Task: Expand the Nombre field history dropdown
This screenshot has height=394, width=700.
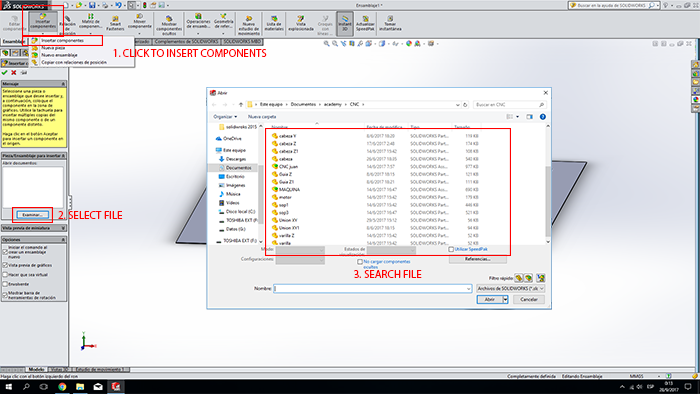Action: pyautogui.click(x=468, y=289)
